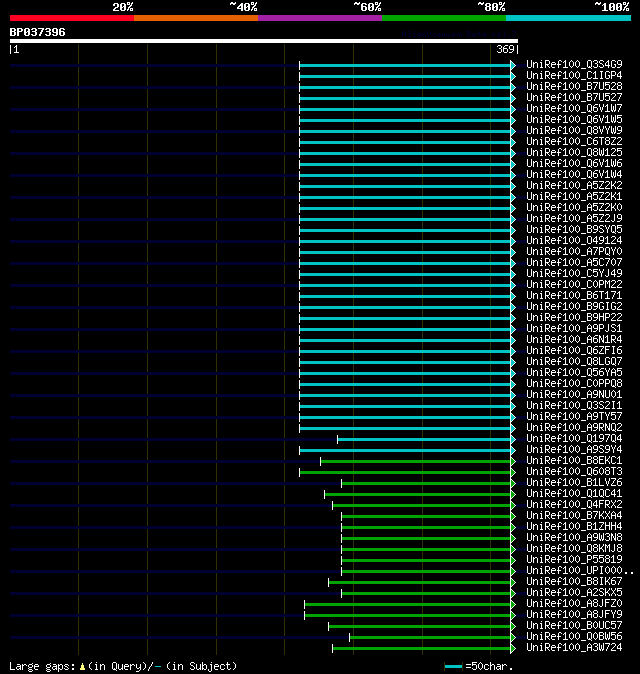Open the UniRef100_Q8KMJ8 hit

(x=574, y=548)
